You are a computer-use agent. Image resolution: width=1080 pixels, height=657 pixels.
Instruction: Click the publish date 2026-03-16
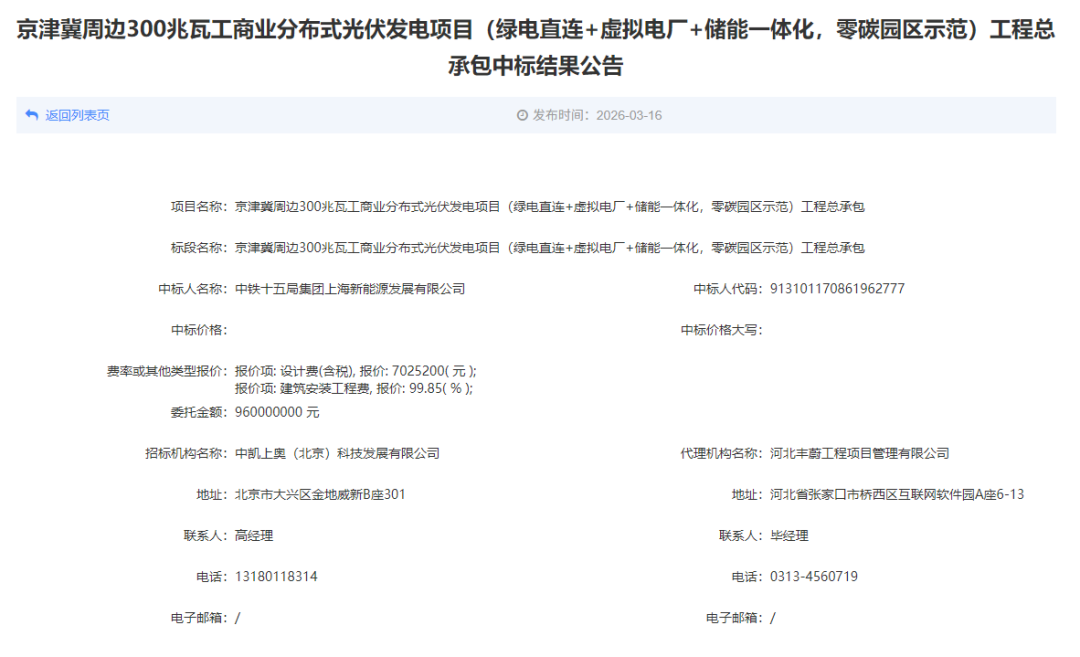(x=628, y=115)
